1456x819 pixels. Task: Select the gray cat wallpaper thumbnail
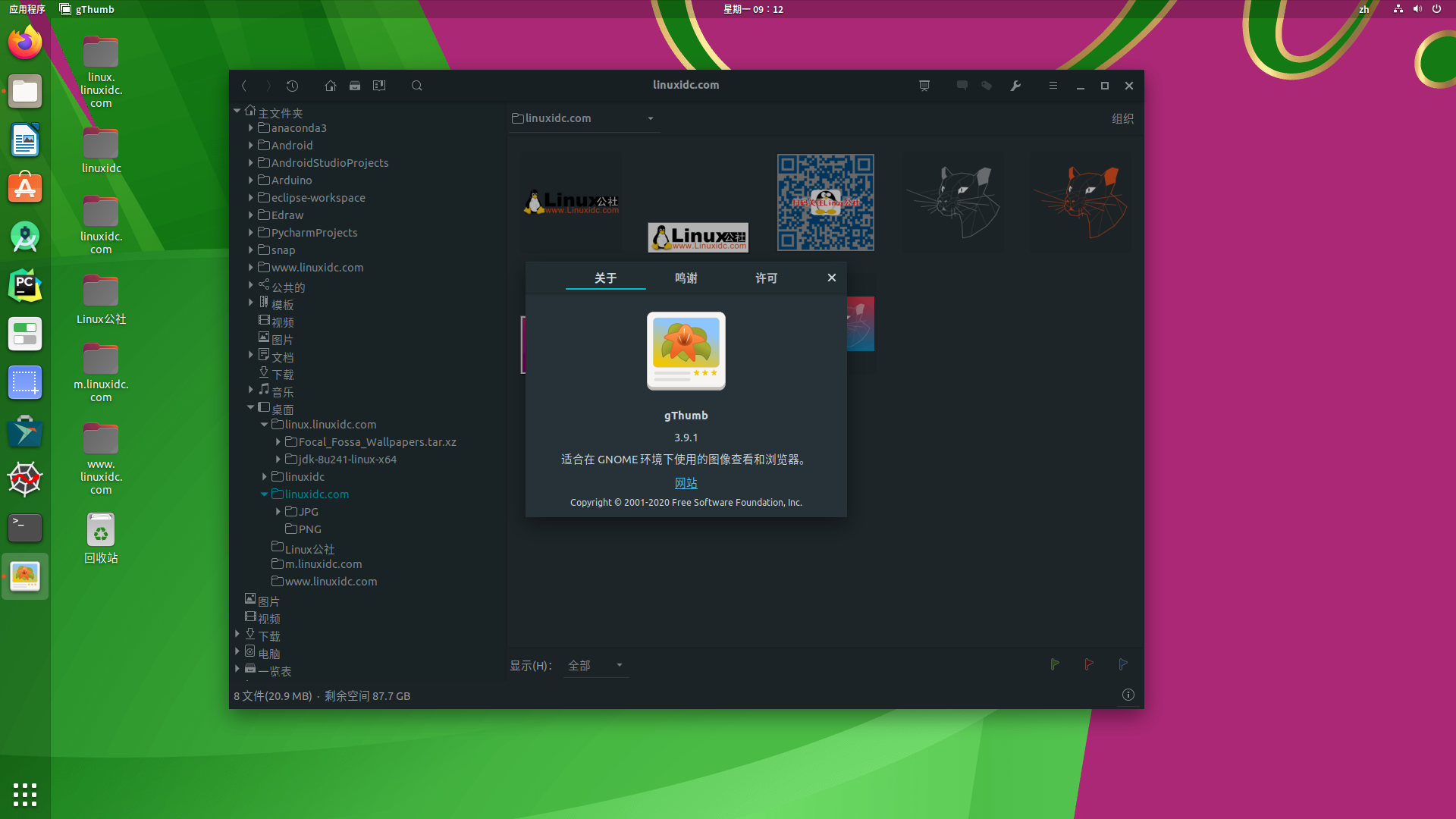952,202
